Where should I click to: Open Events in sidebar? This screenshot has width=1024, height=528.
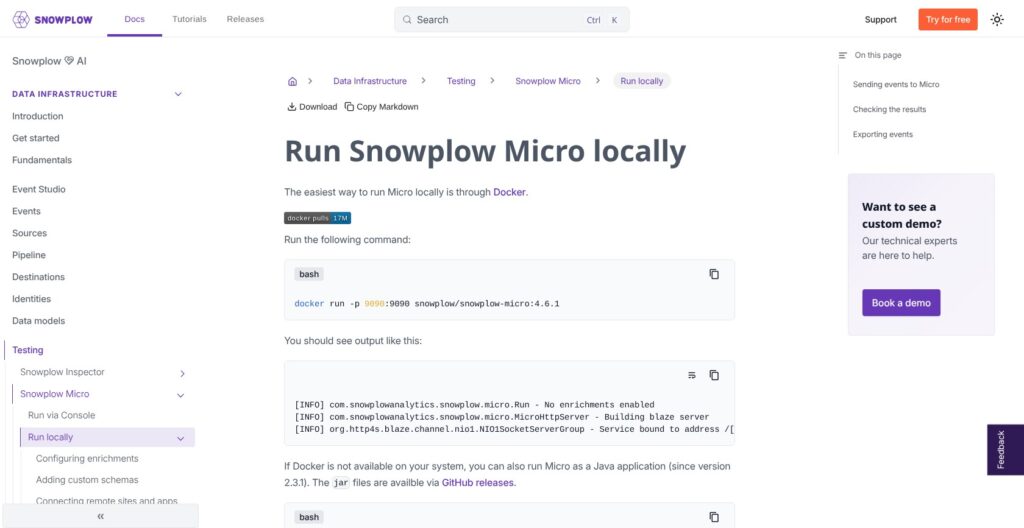(26, 211)
